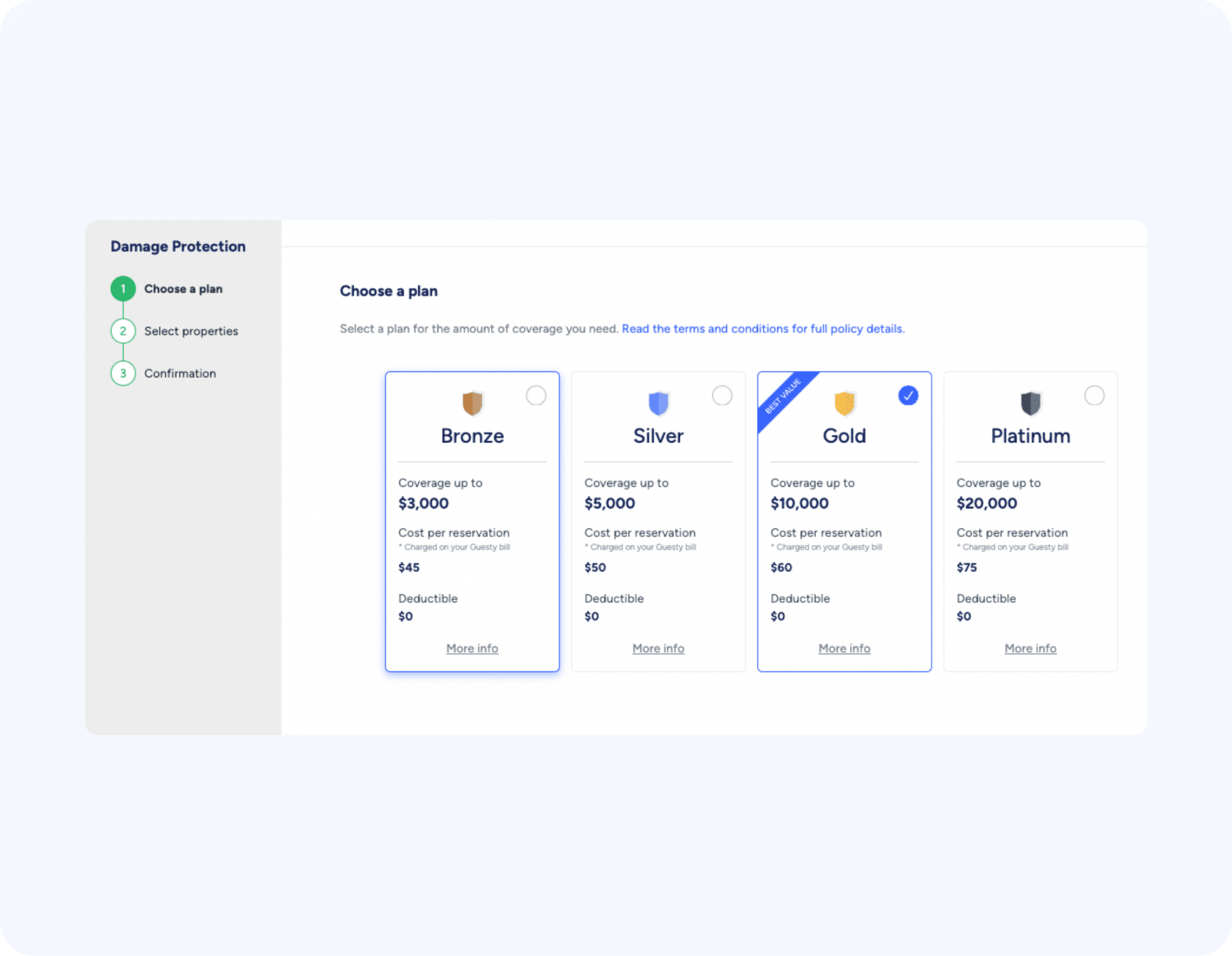Click the Gold shield icon
1232x956 pixels.
[x=844, y=403]
